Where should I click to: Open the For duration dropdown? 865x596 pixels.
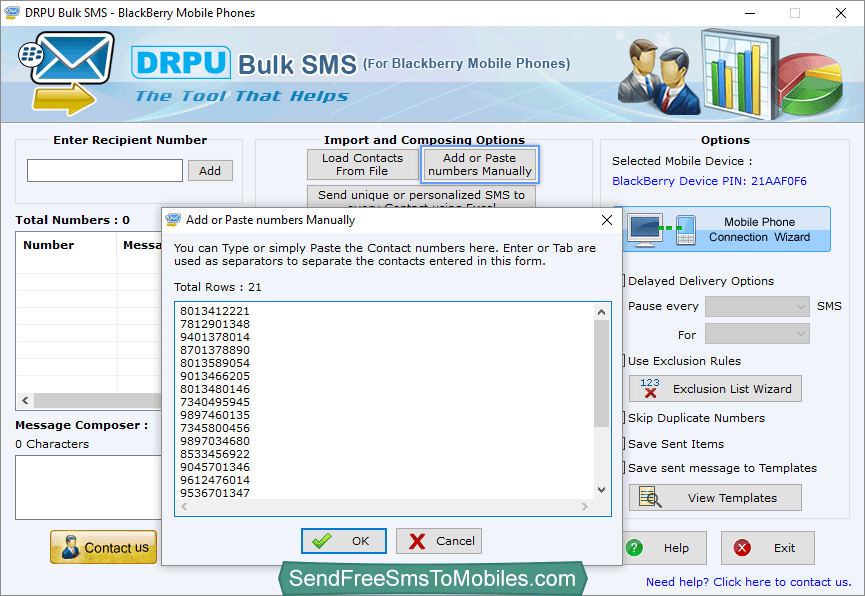click(757, 334)
